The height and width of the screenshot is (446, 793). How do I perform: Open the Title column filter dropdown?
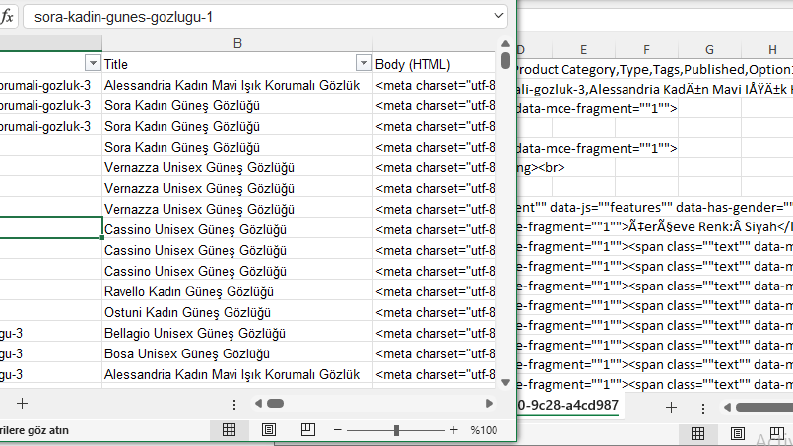[x=363, y=63]
